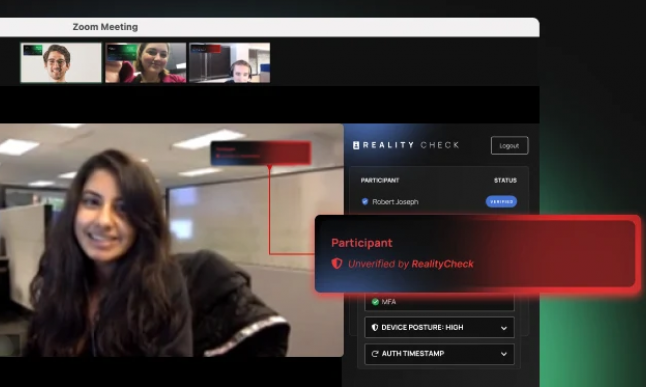Click the red shield icon in Unverified callout
This screenshot has width=646, height=387.
[x=337, y=263]
